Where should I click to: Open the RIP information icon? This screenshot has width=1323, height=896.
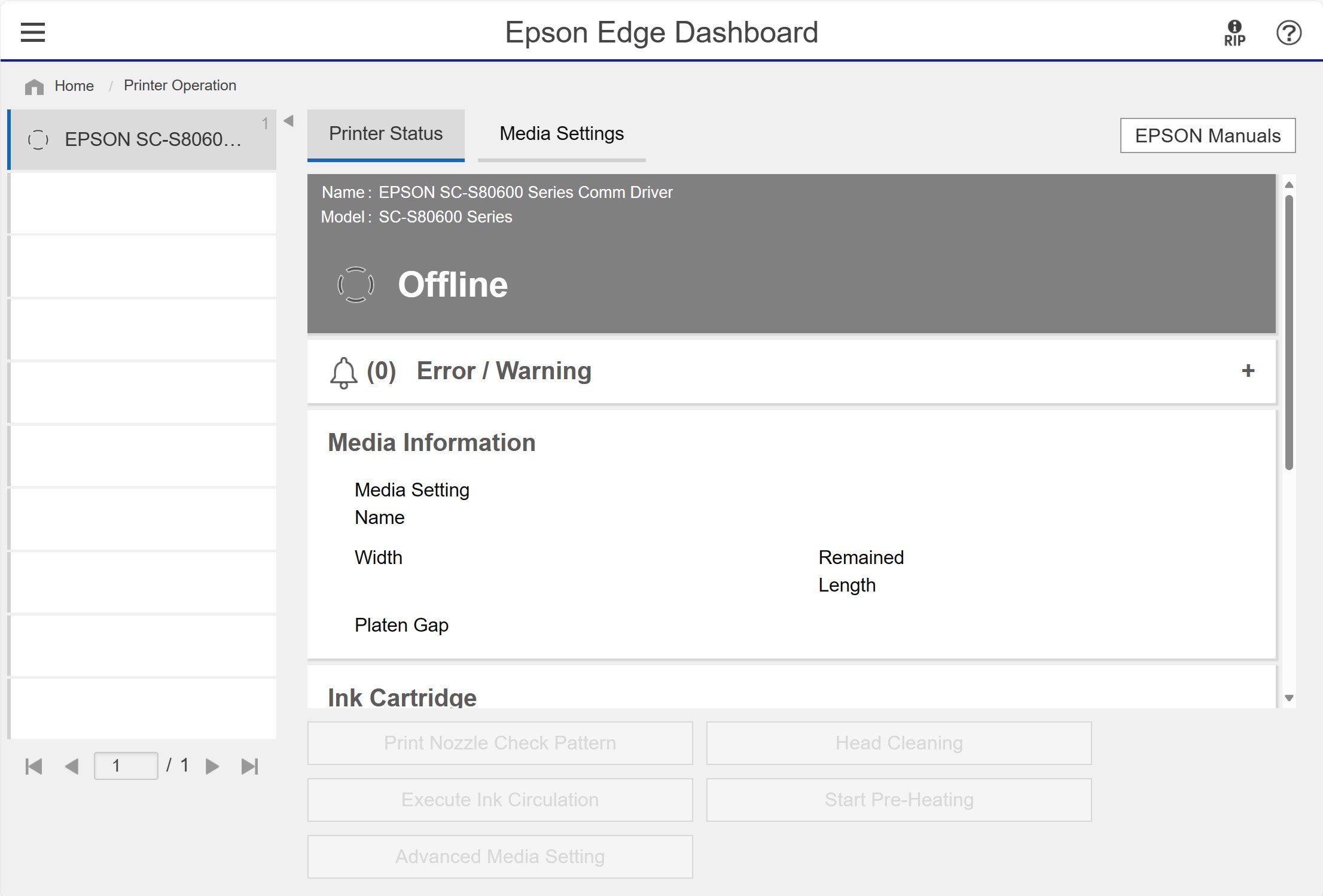1234,33
